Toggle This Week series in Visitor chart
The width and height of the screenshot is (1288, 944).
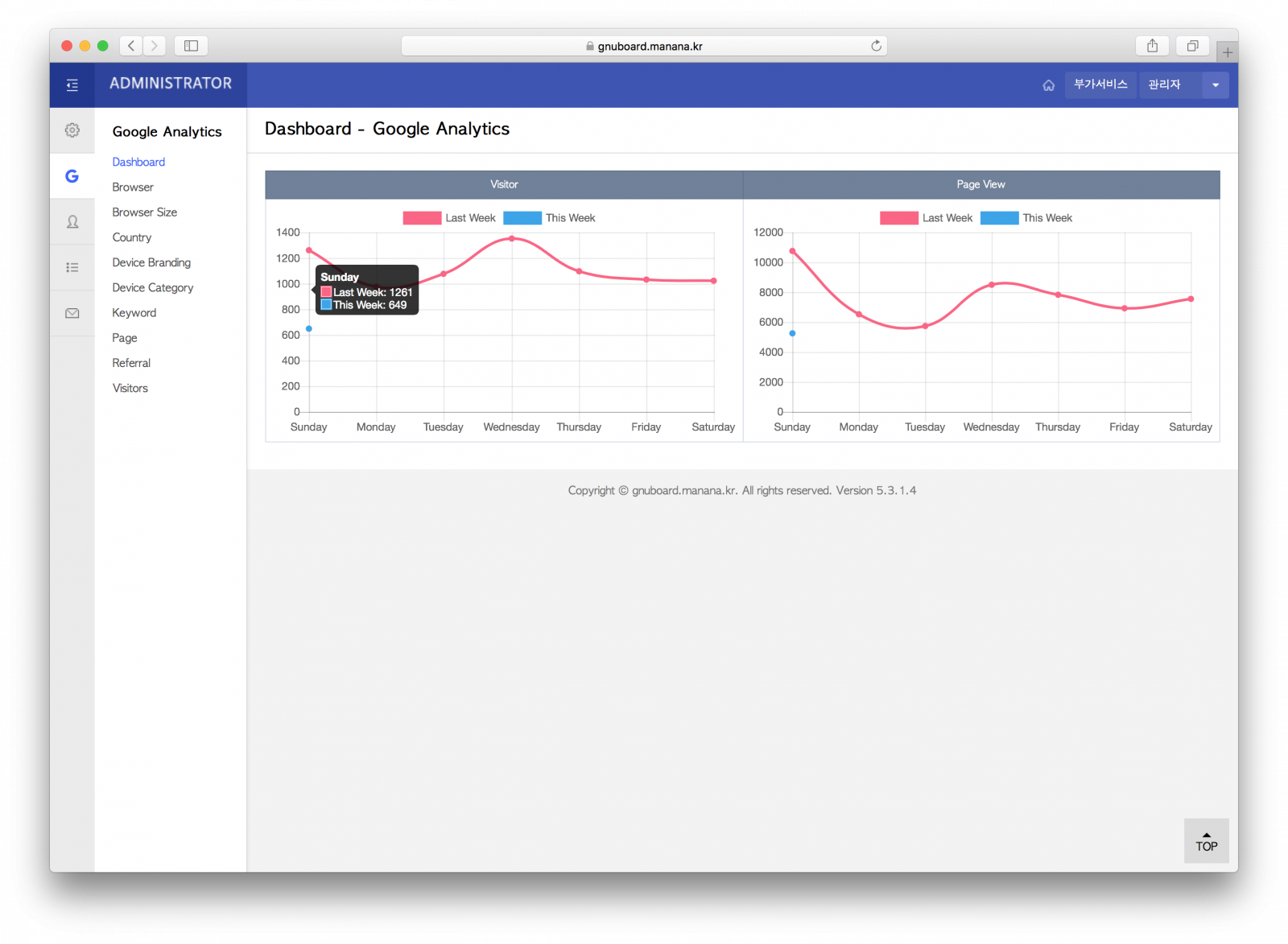[x=550, y=218]
